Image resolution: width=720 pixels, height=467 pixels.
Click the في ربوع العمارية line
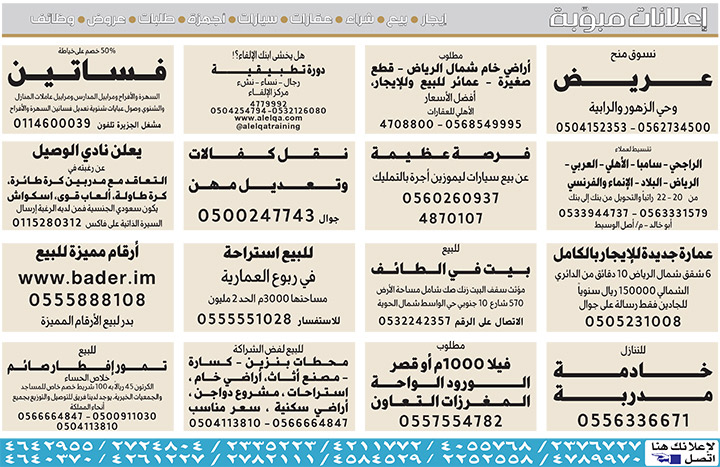[269, 276]
